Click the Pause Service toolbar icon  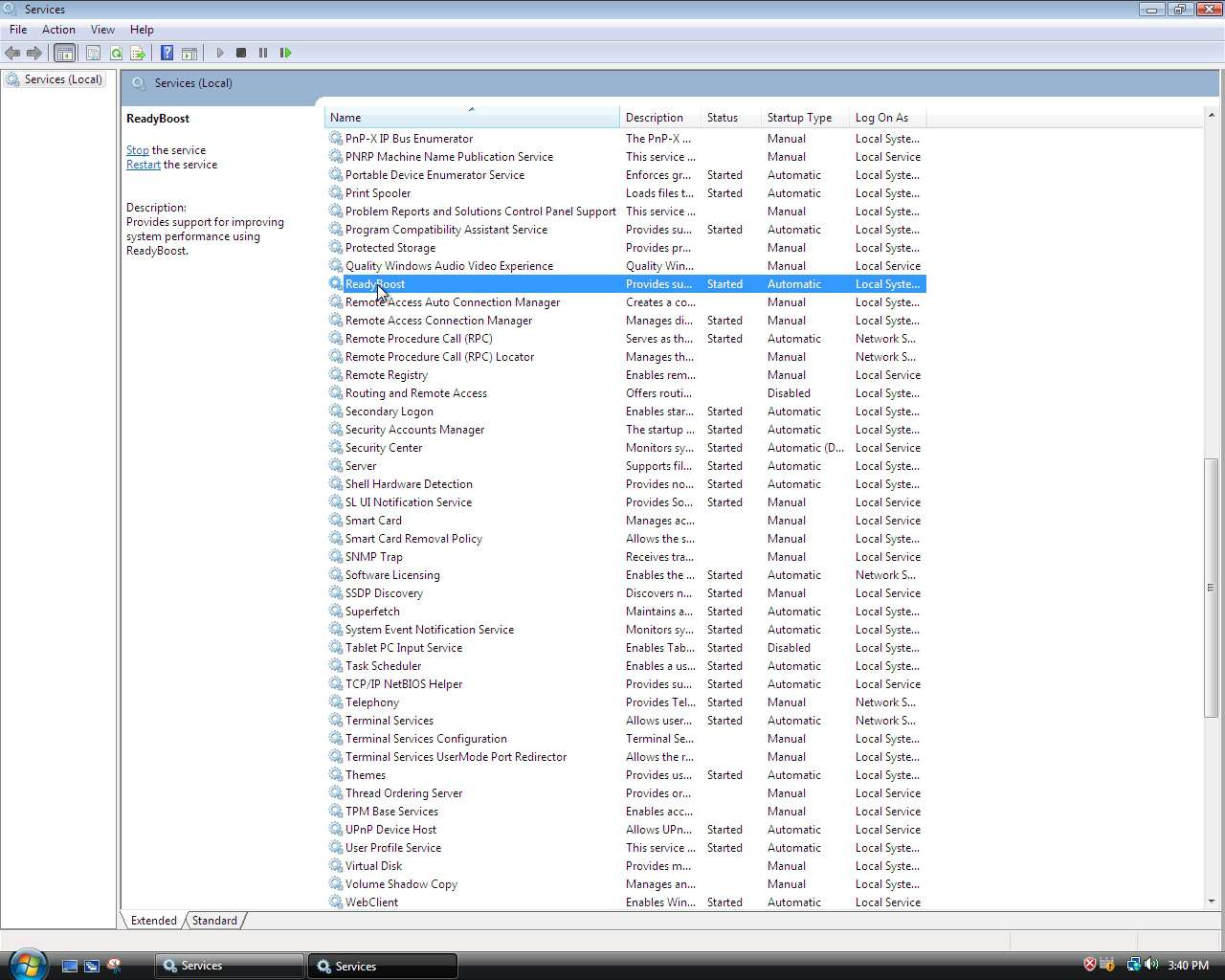pos(263,53)
